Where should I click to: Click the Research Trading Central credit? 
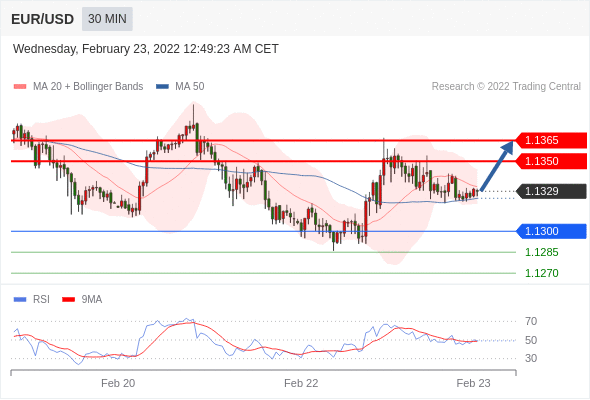click(506, 87)
